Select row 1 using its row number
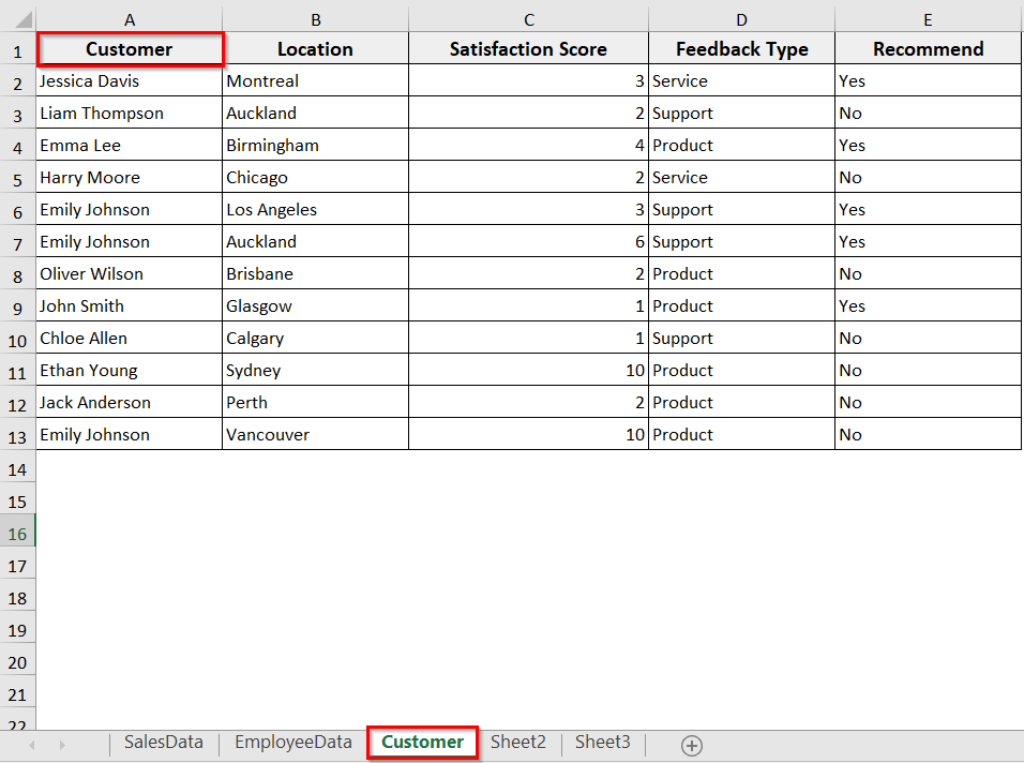The width and height of the screenshot is (1024, 763). coord(18,48)
